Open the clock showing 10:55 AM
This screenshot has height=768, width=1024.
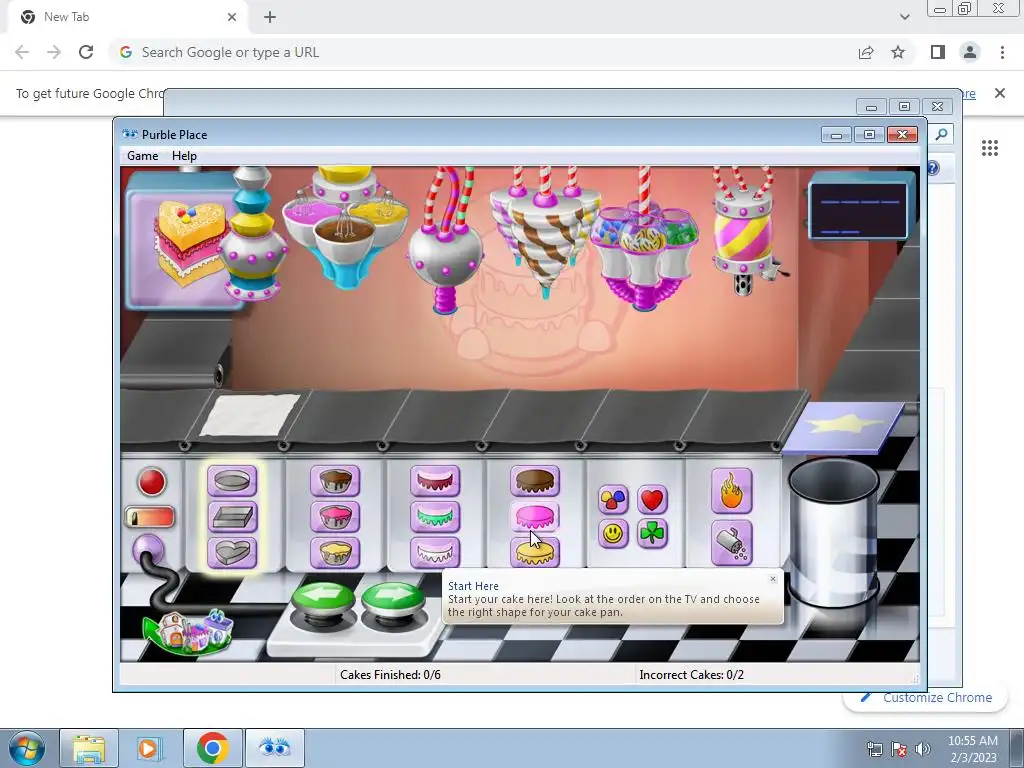pyautogui.click(x=972, y=749)
